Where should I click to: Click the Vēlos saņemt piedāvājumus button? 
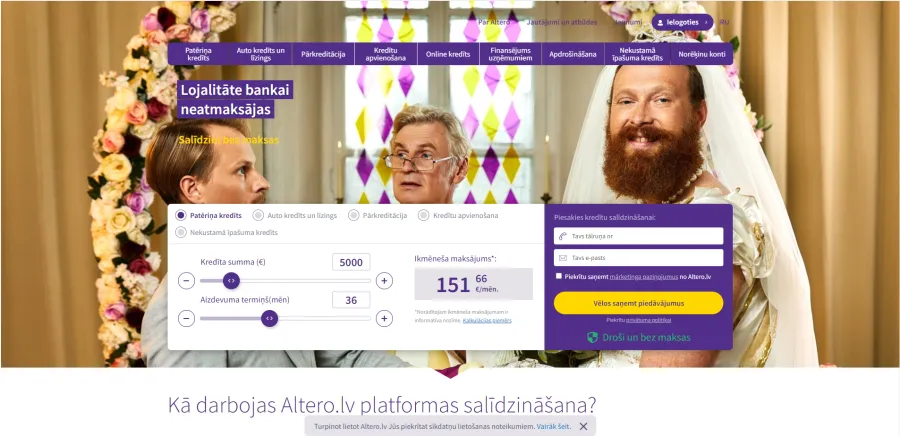(x=638, y=303)
